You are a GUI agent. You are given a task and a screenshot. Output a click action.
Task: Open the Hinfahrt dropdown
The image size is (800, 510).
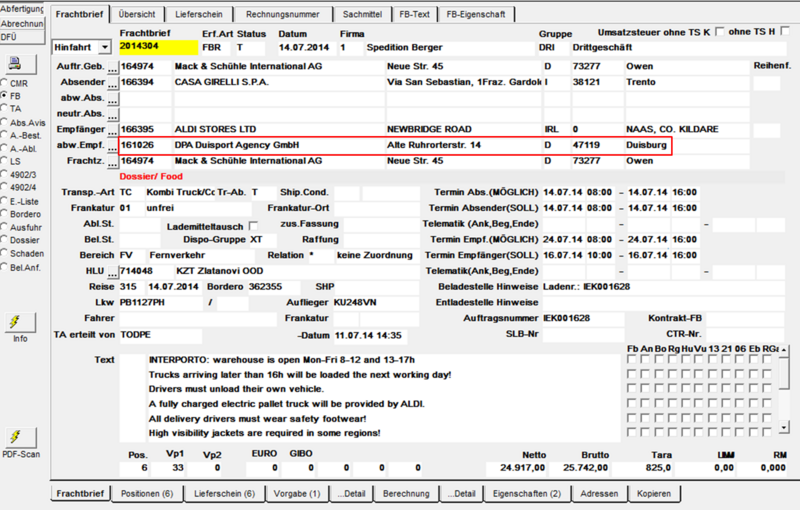105,47
